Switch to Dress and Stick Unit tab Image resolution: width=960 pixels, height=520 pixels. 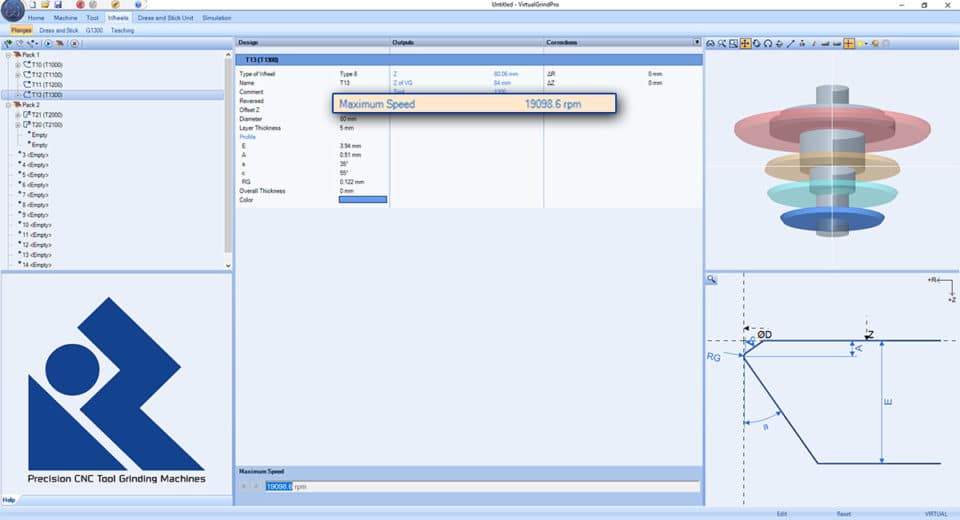tap(165, 18)
